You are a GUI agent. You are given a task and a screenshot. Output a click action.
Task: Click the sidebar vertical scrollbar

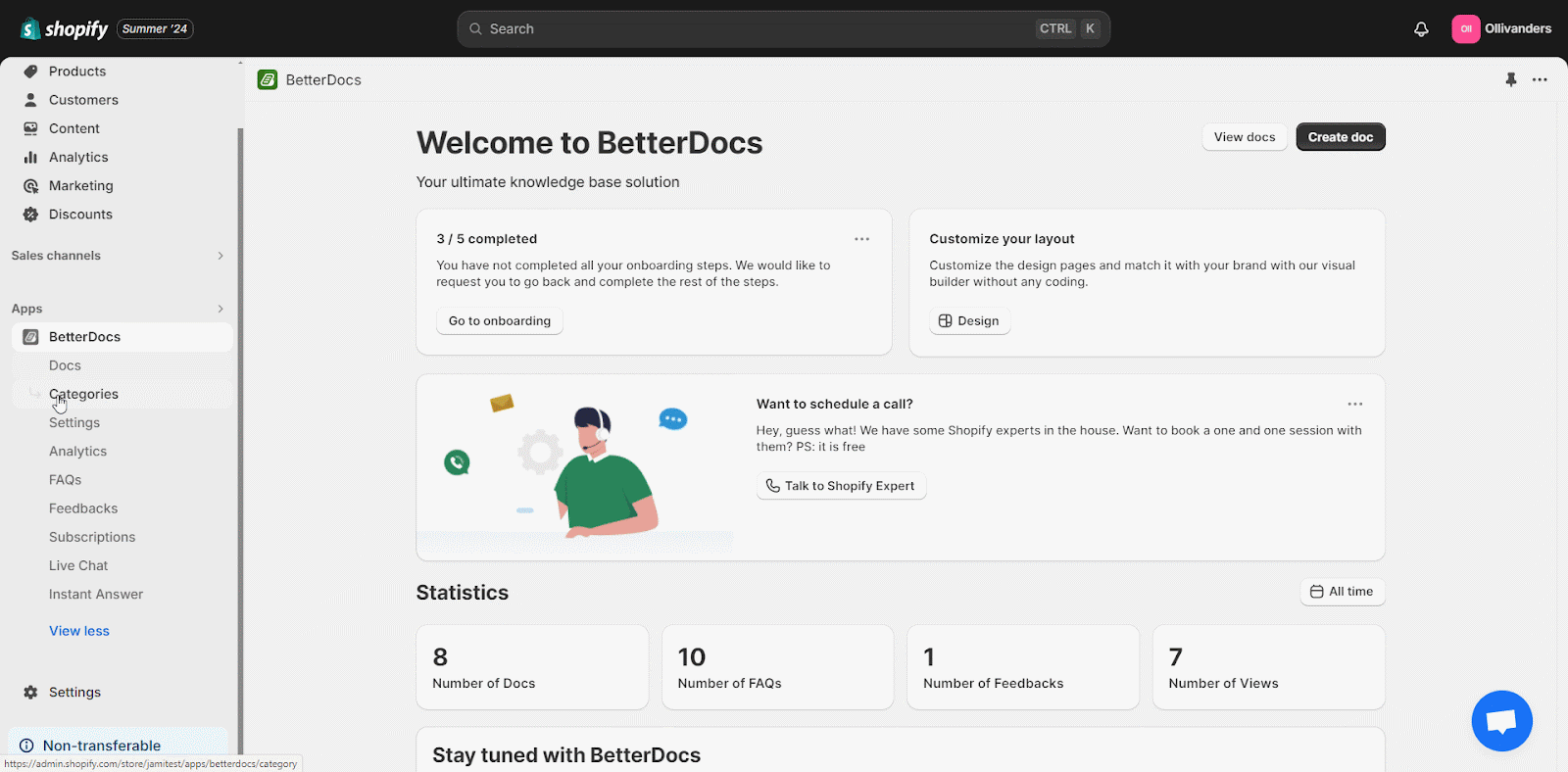click(x=240, y=441)
